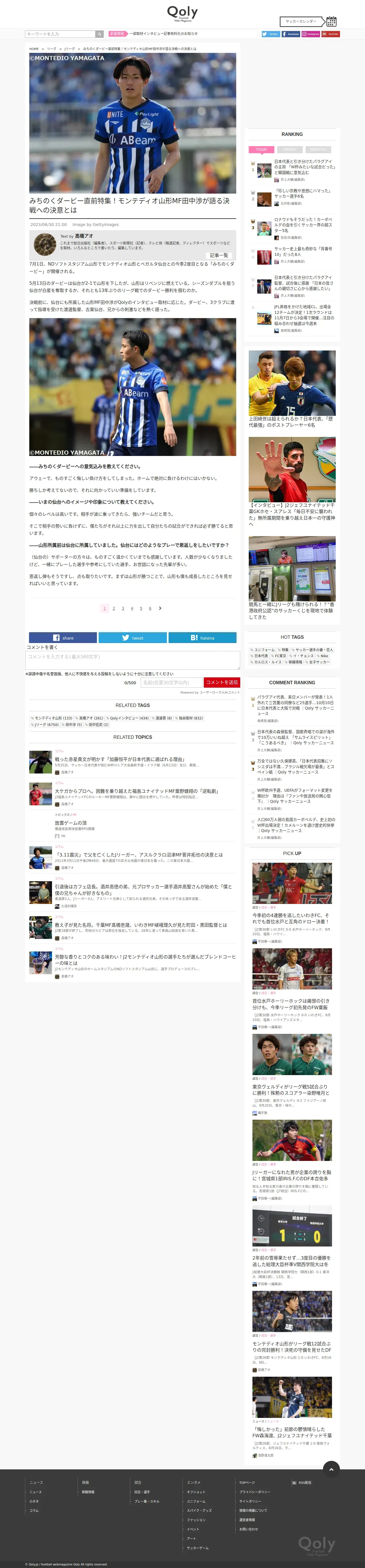Click Jリーグ in the breadcrumb
The width and height of the screenshot is (365, 1568).
pos(70,49)
